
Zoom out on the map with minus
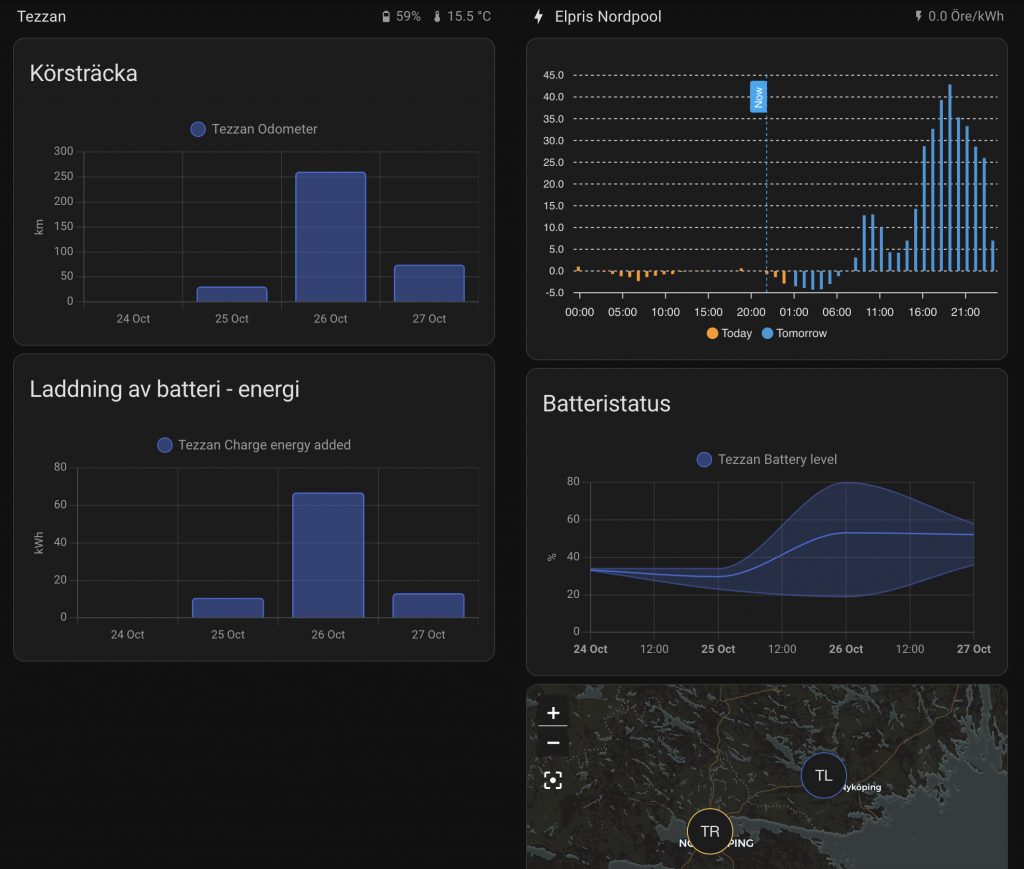[553, 742]
